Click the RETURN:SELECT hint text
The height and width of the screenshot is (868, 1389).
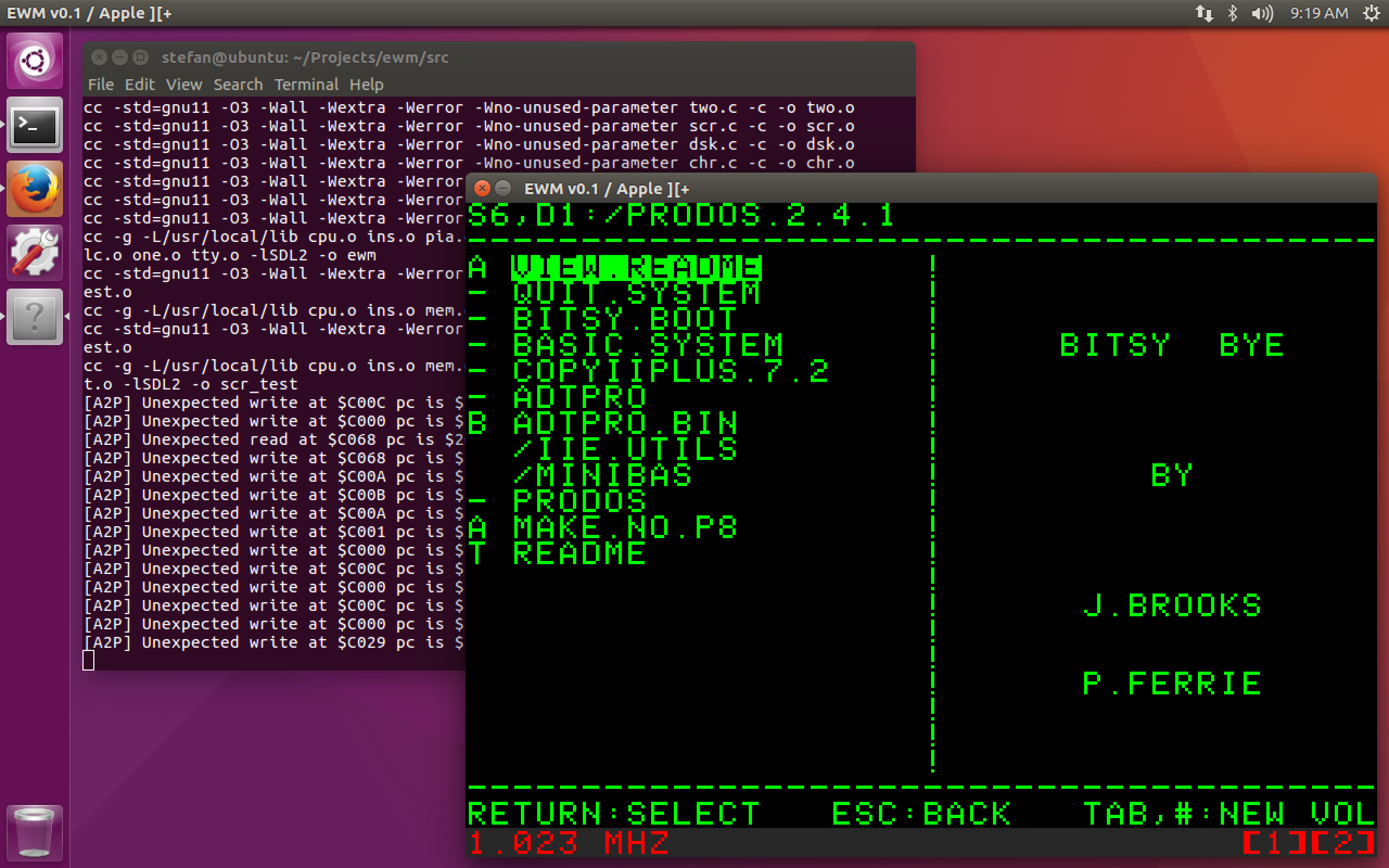coord(614,813)
